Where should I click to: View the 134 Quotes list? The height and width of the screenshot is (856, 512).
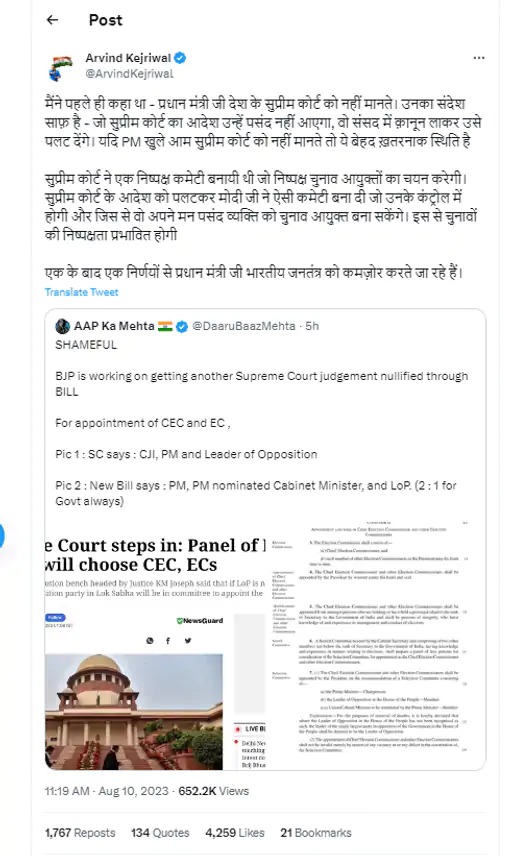pyautogui.click(x=160, y=833)
